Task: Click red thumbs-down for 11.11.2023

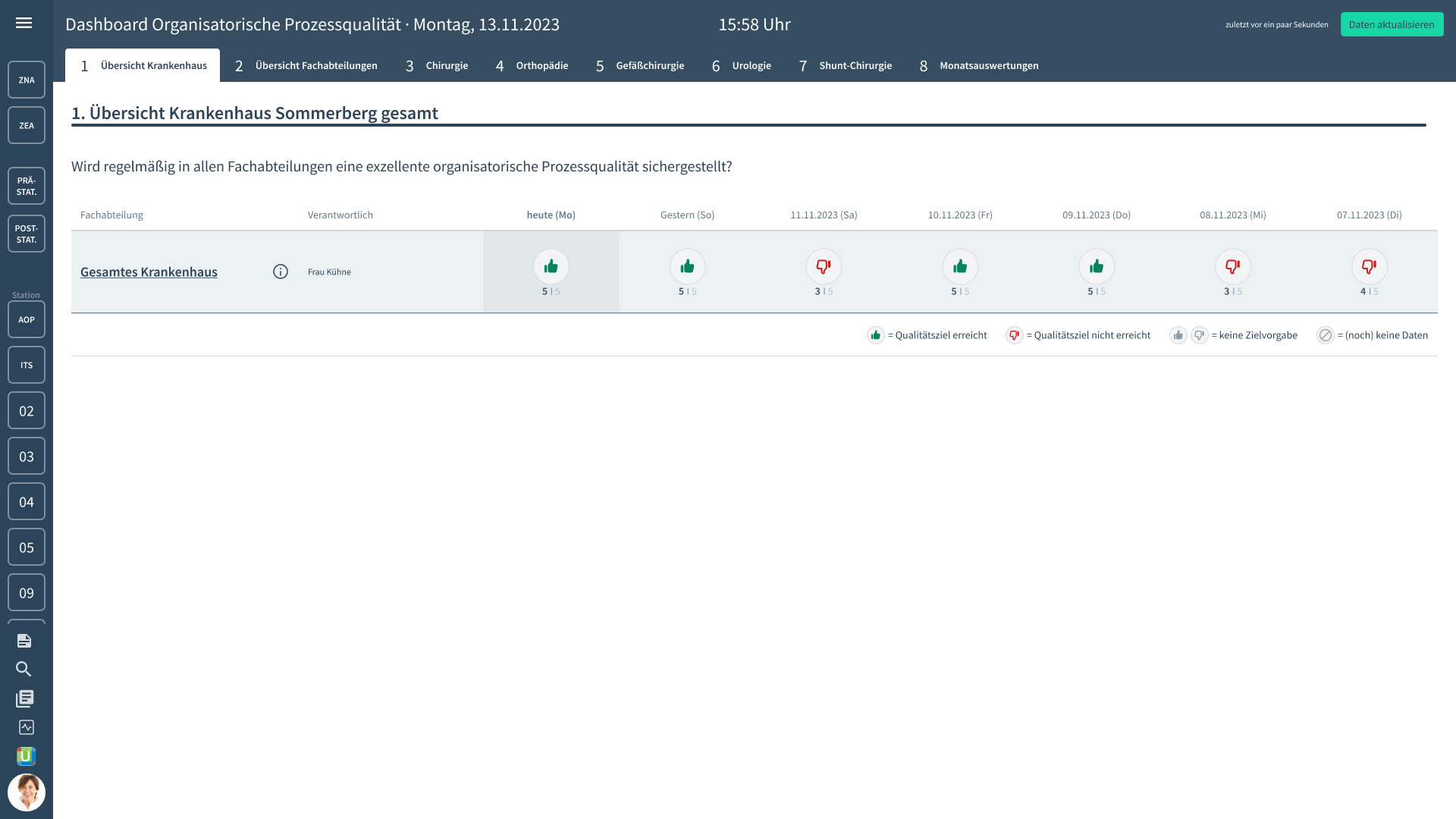Action: [824, 267]
